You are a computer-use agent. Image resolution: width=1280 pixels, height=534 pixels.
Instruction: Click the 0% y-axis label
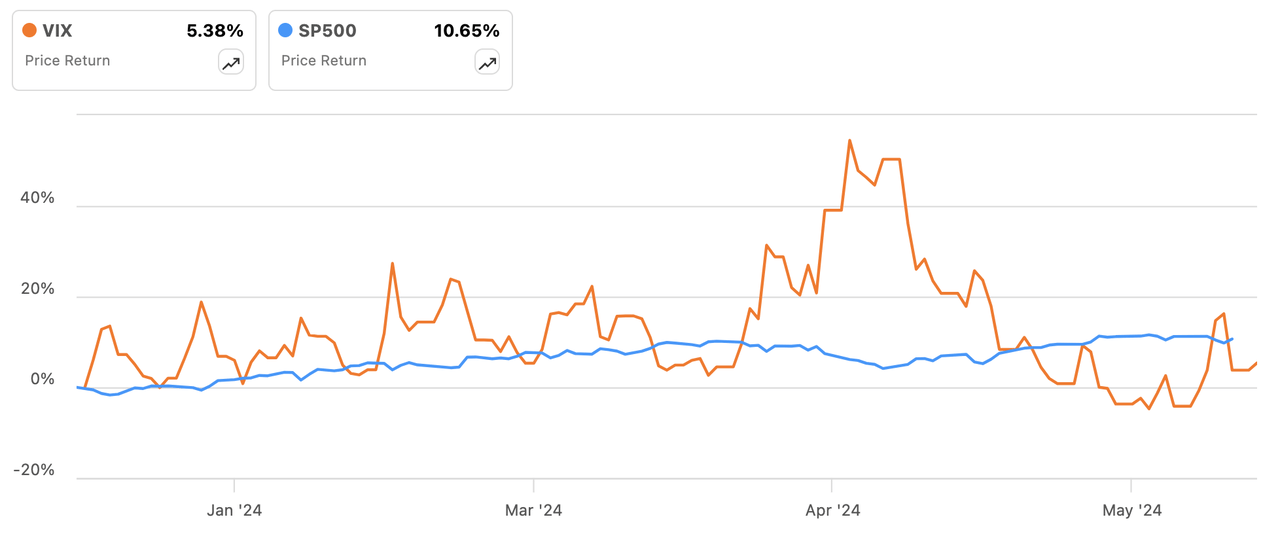pyautogui.click(x=42, y=380)
